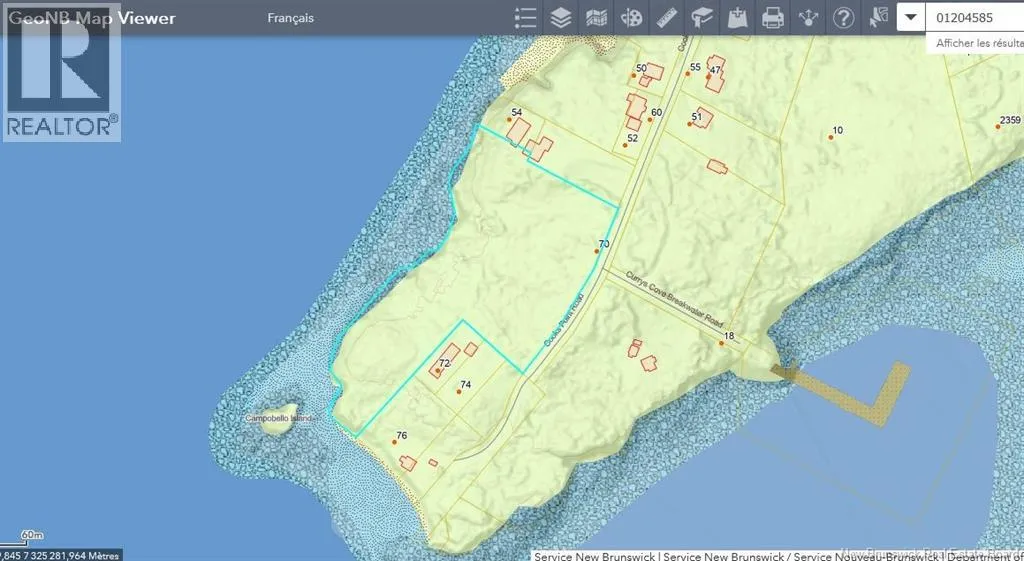Click the printer icon

772,17
